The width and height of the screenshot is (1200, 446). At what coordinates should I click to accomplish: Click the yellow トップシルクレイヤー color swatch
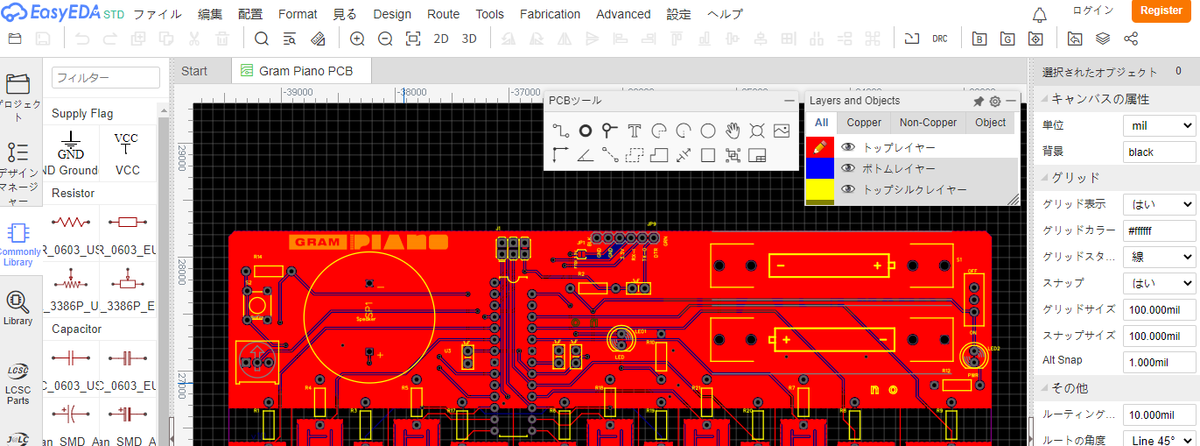pyautogui.click(x=820, y=190)
